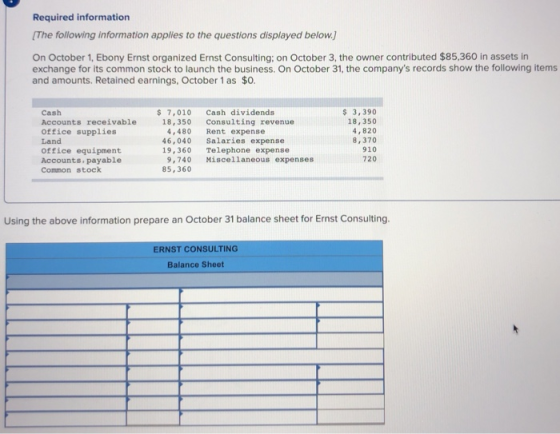
Task: Select the first left-side account name cell
Action: tap(66, 311)
